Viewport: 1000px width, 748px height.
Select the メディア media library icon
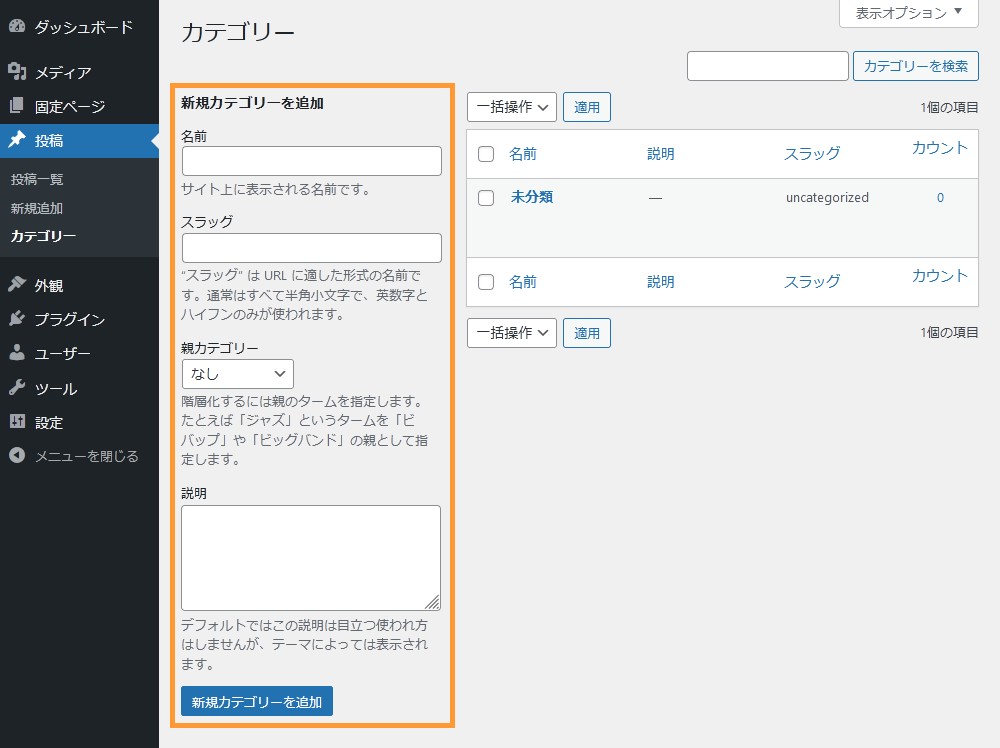point(17,72)
